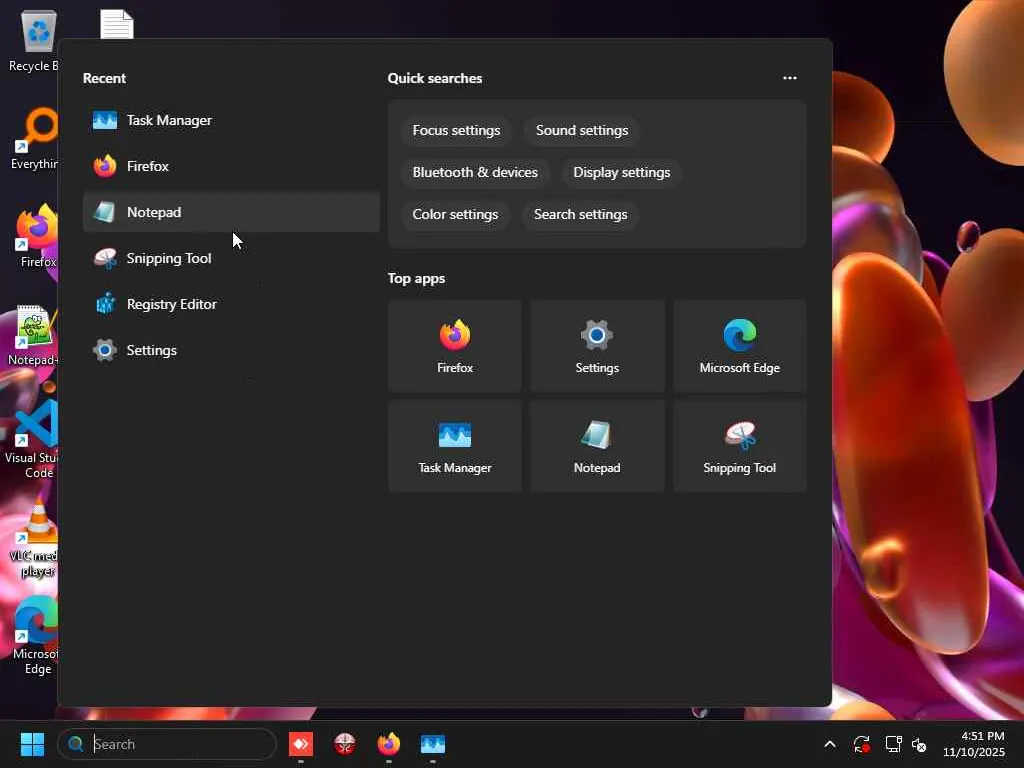Open Settings from the Recent list

(x=231, y=350)
